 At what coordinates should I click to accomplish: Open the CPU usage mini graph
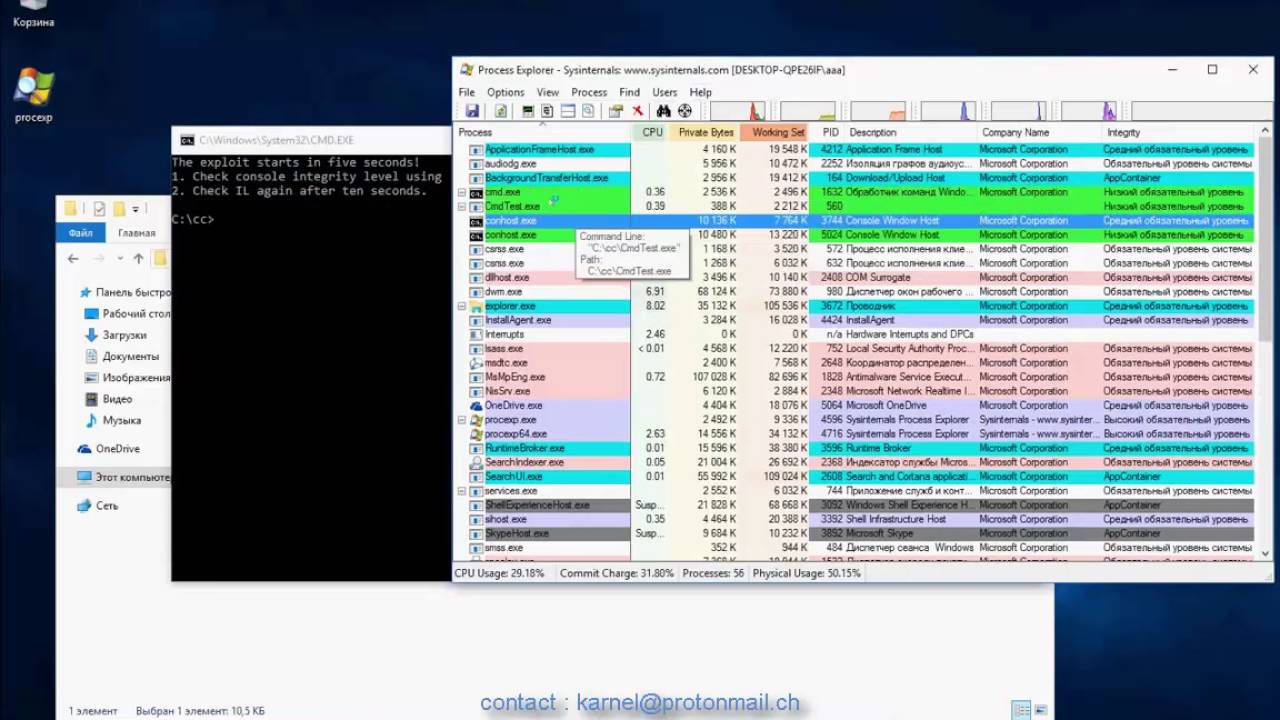[738, 111]
